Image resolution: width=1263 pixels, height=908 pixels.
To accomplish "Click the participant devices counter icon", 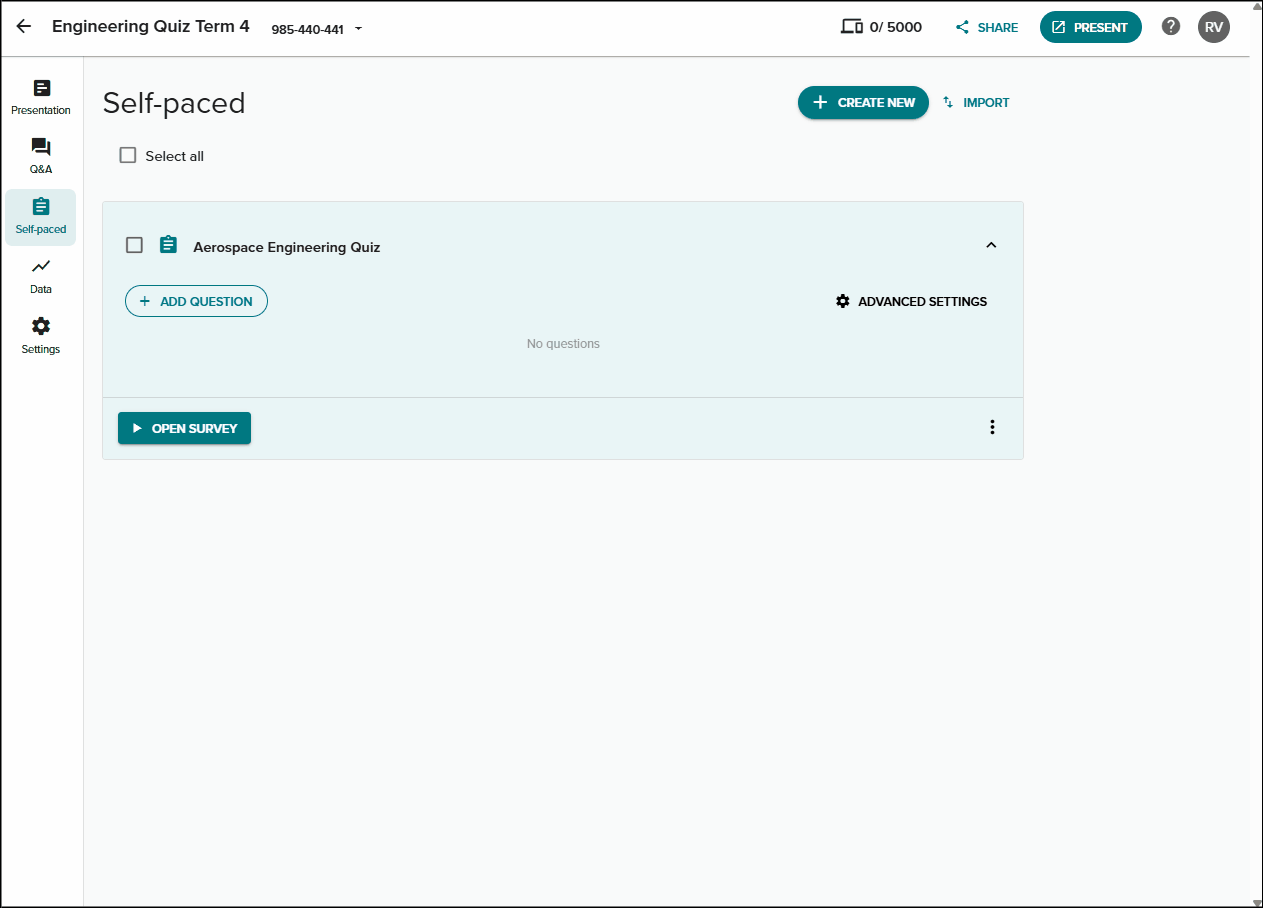I will (852, 27).
